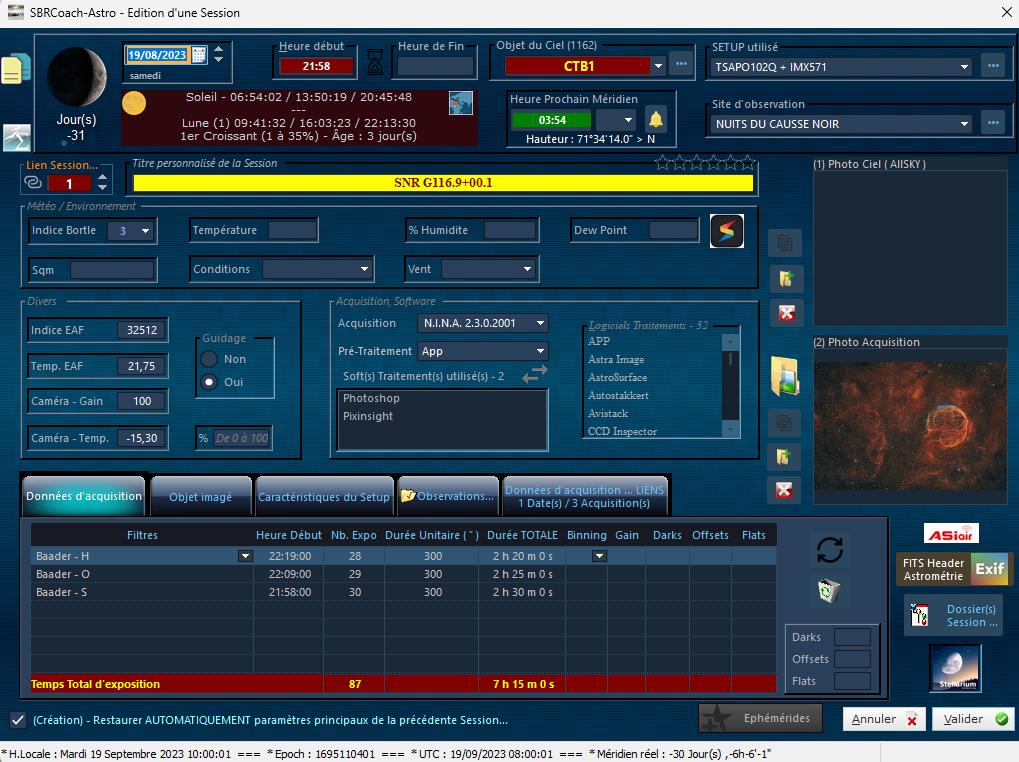Delete the Acquisition photo with red X
Viewport: 1019px width, 762px height.
(784, 490)
